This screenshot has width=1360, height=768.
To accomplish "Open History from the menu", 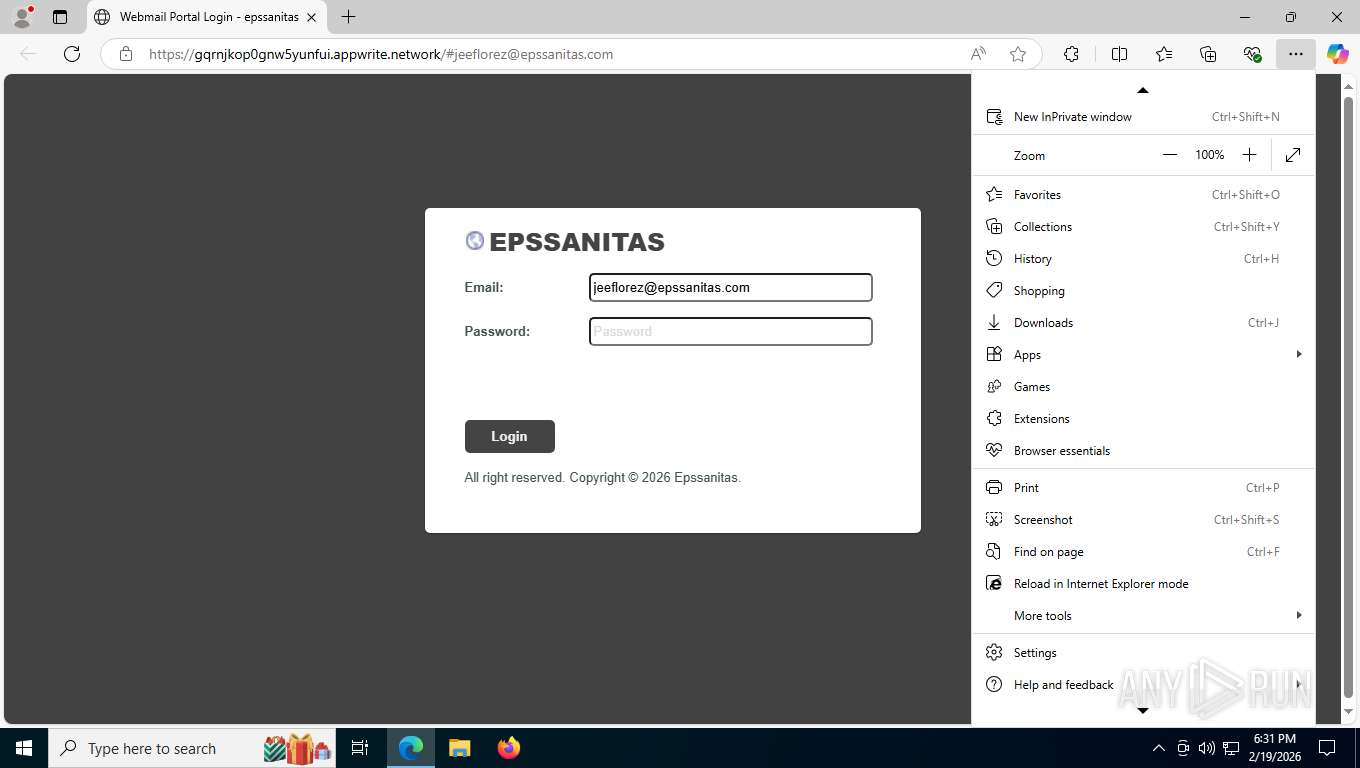I will [x=1144, y=259].
